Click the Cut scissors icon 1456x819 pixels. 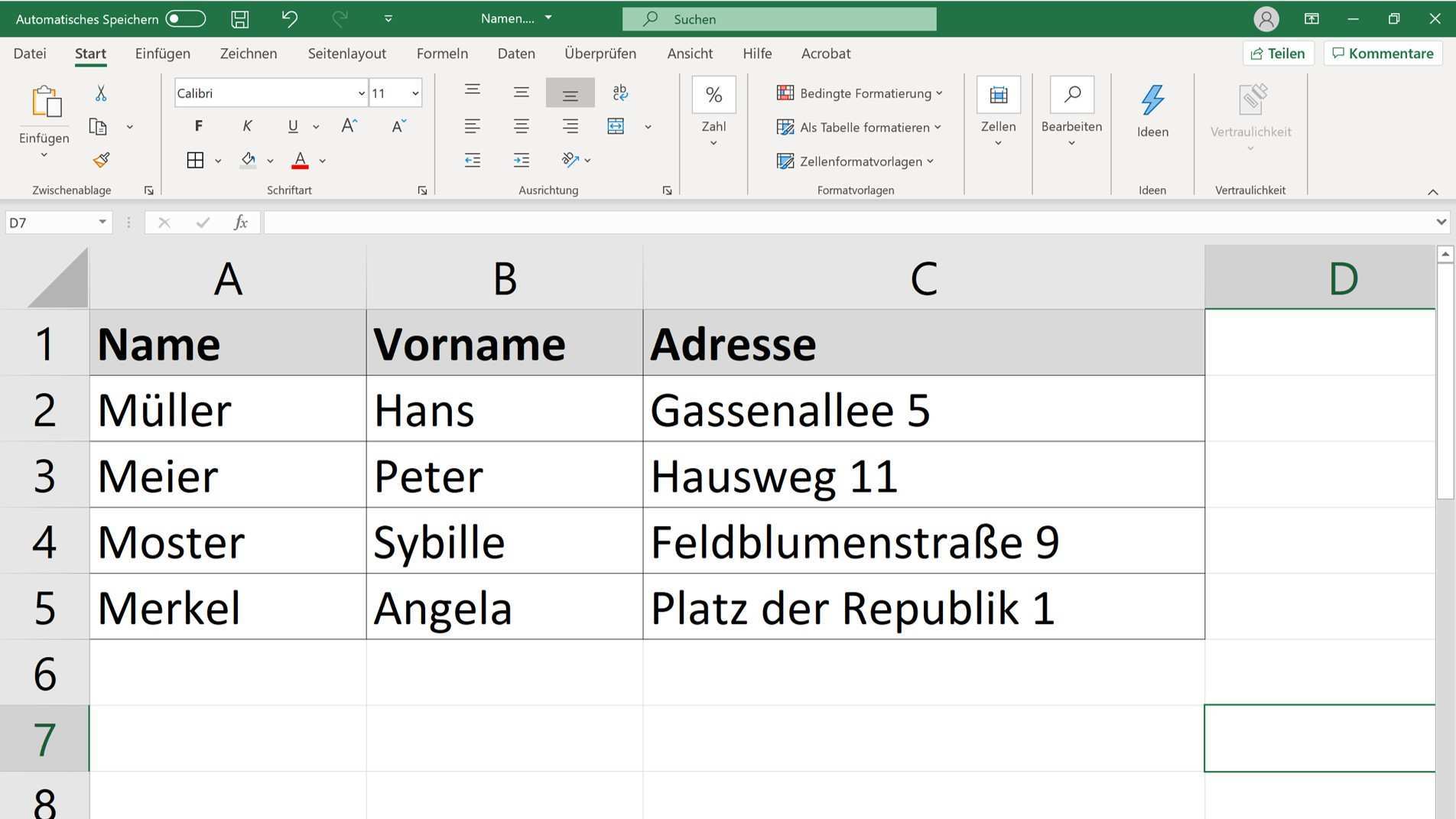[100, 93]
